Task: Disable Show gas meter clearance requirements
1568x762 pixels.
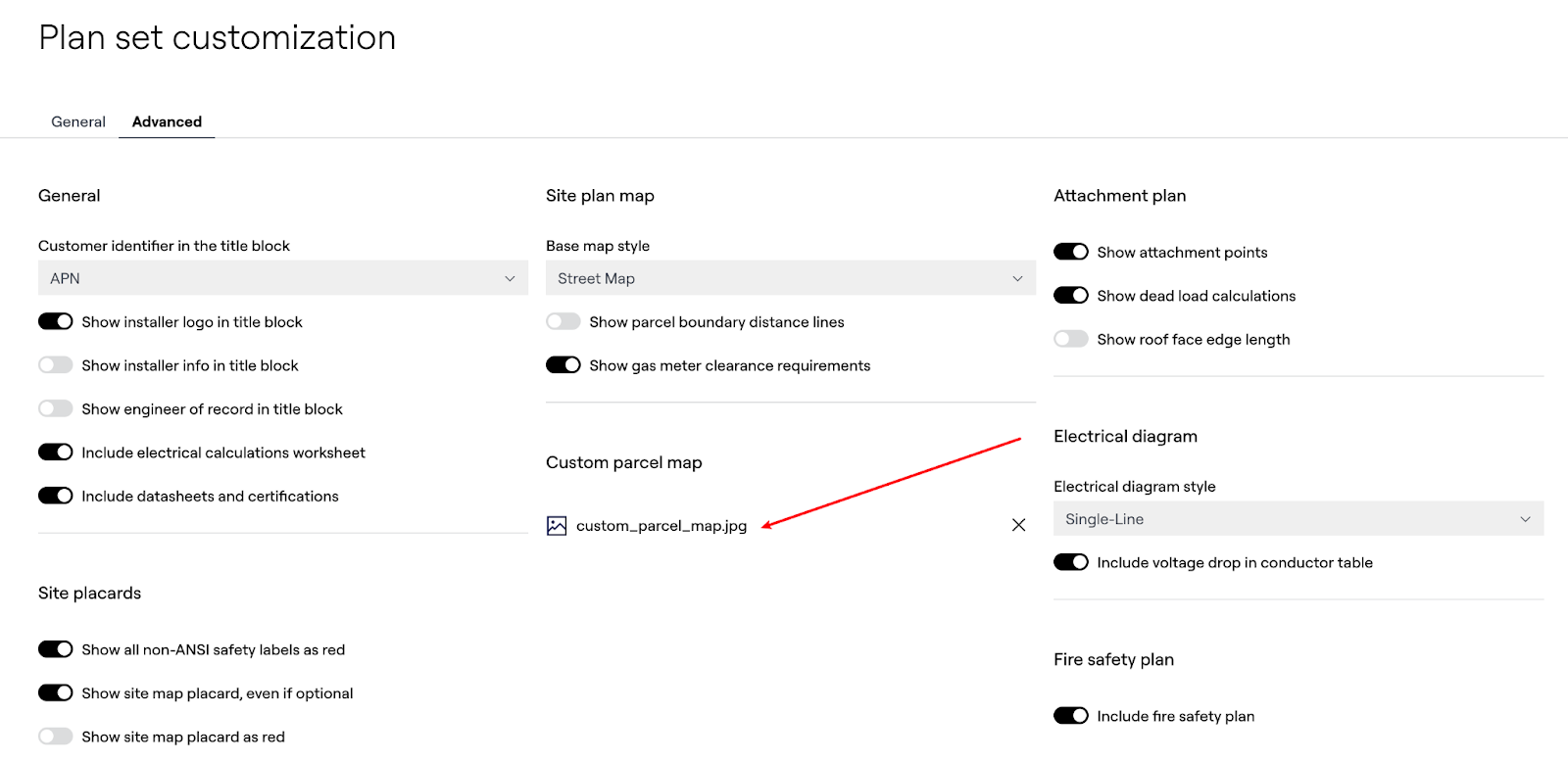Action: (563, 365)
